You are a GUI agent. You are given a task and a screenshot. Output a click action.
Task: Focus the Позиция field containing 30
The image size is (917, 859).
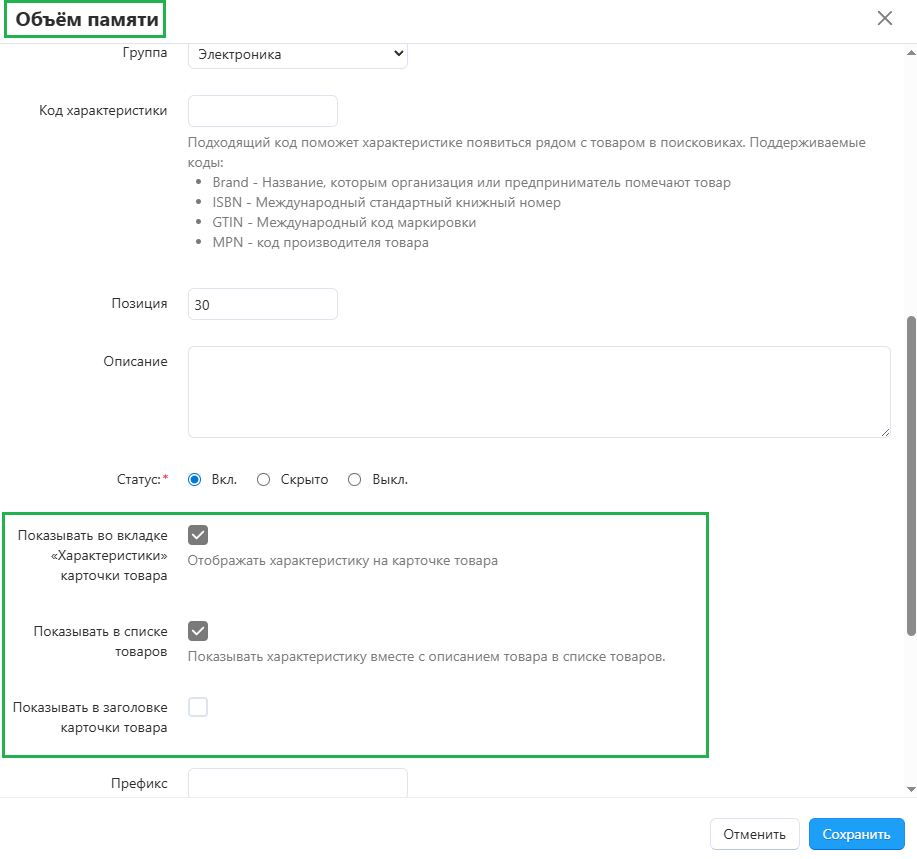pyautogui.click(x=262, y=305)
